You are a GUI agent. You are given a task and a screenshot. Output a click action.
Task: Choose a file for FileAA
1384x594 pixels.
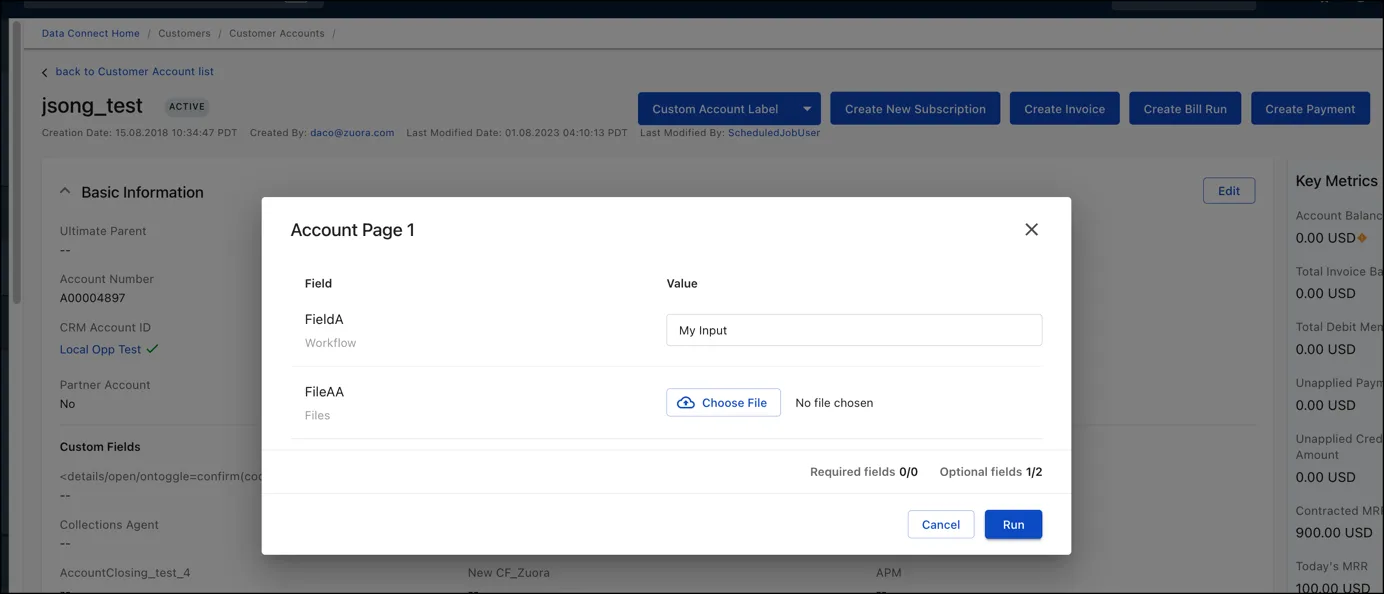[x=723, y=403]
